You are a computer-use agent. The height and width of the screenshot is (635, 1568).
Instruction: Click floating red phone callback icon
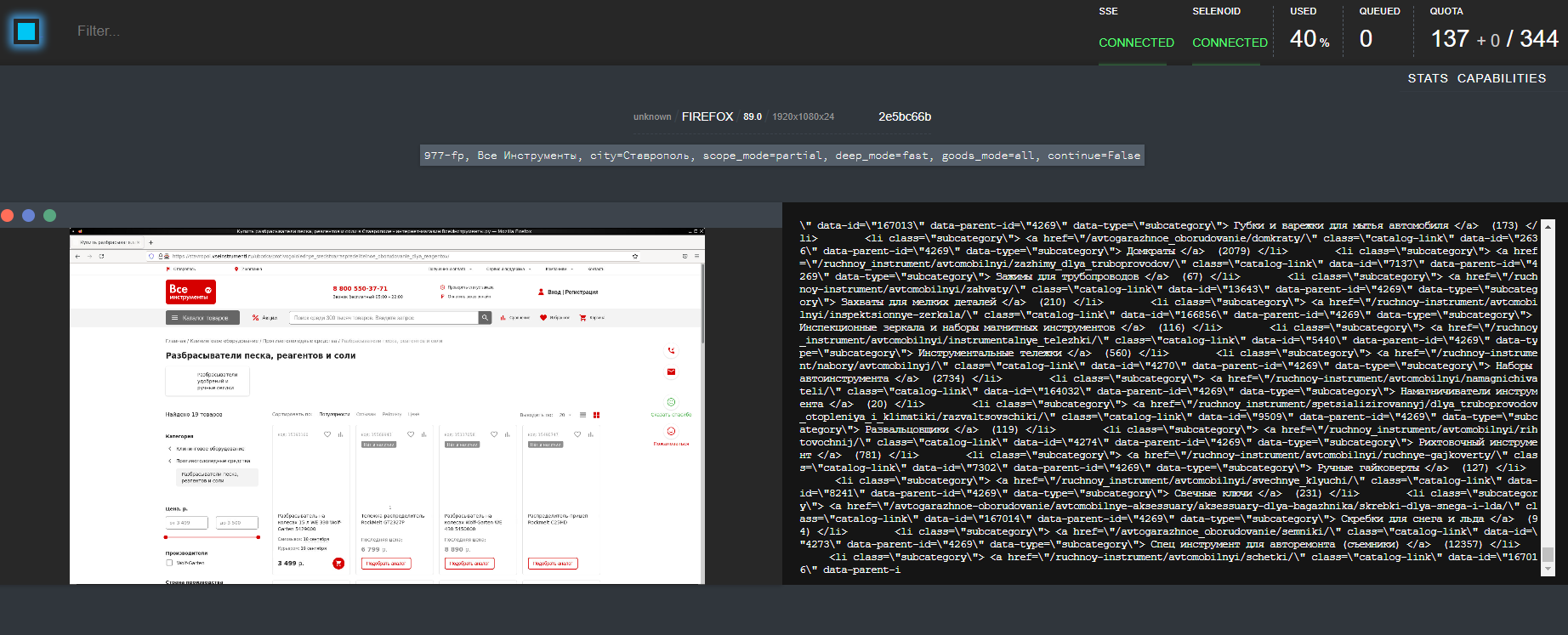(x=671, y=350)
